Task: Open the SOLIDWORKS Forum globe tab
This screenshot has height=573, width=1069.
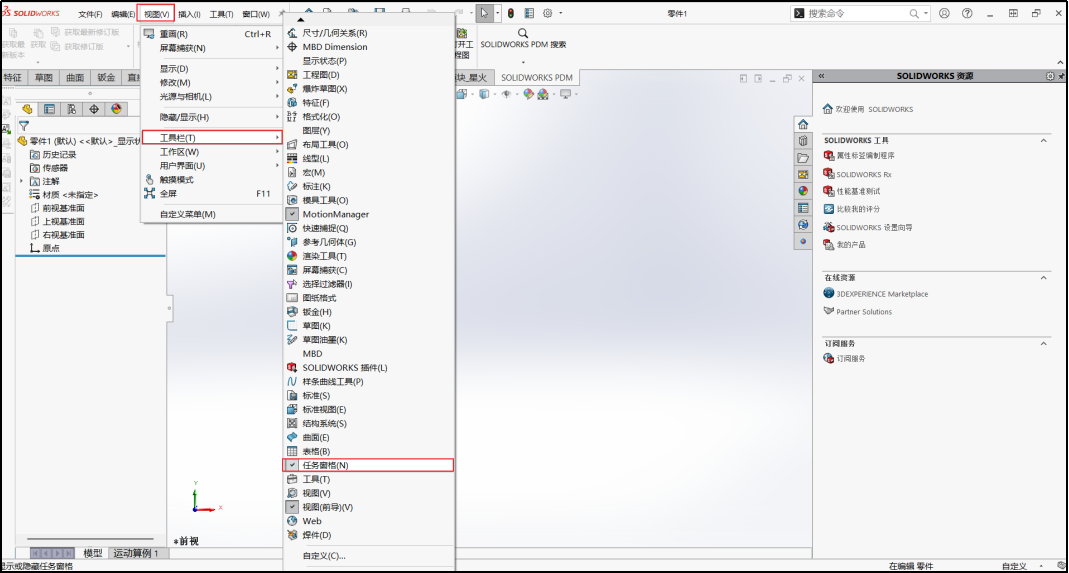Action: (803, 224)
